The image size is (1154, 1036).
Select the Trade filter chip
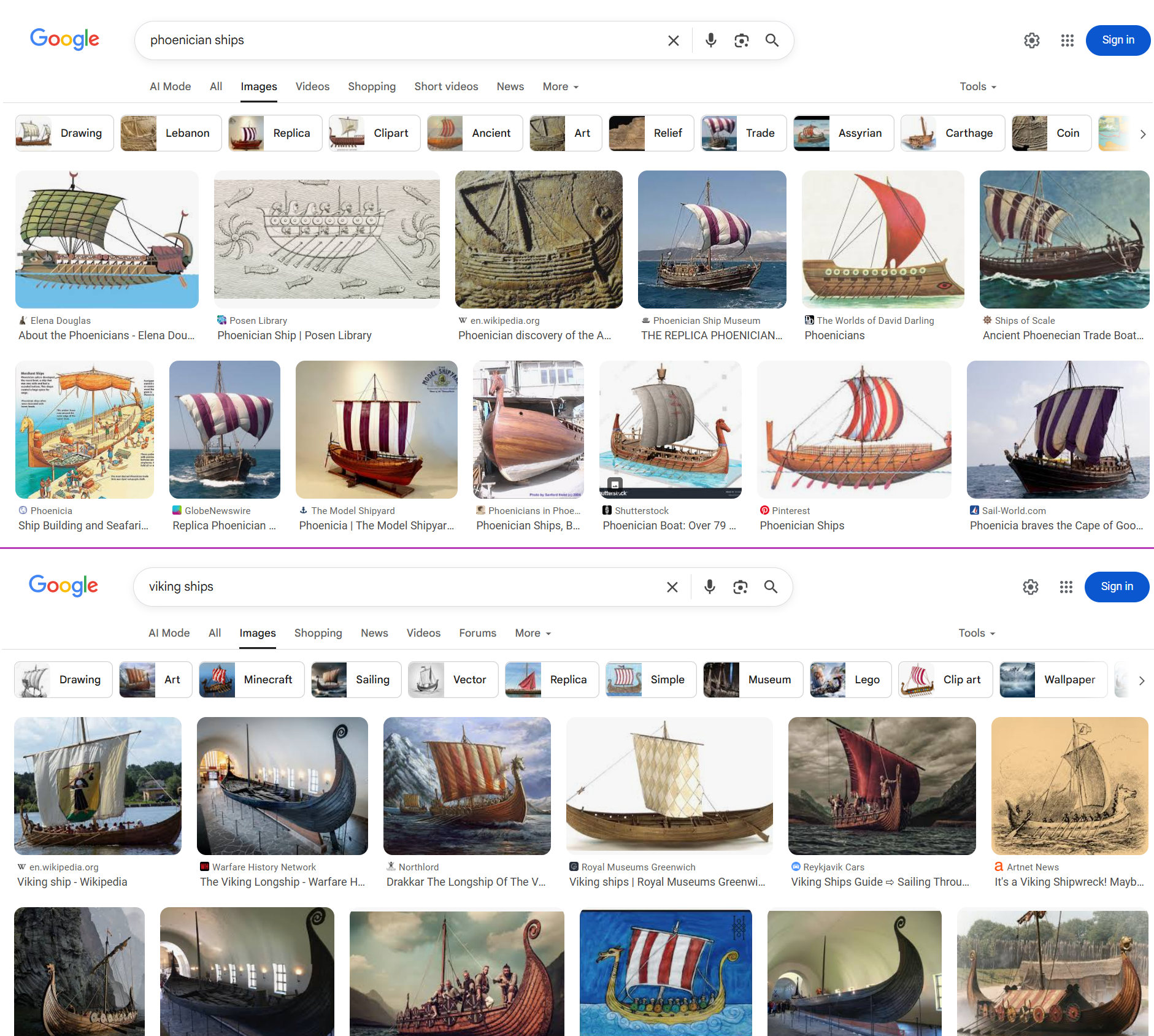pyautogui.click(x=744, y=133)
